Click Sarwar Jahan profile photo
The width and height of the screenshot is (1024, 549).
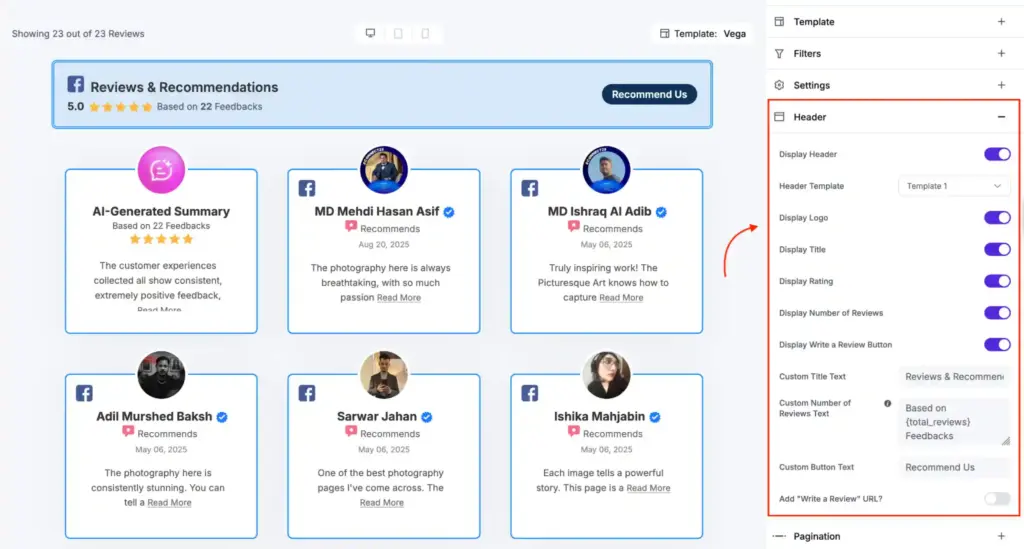coord(384,375)
